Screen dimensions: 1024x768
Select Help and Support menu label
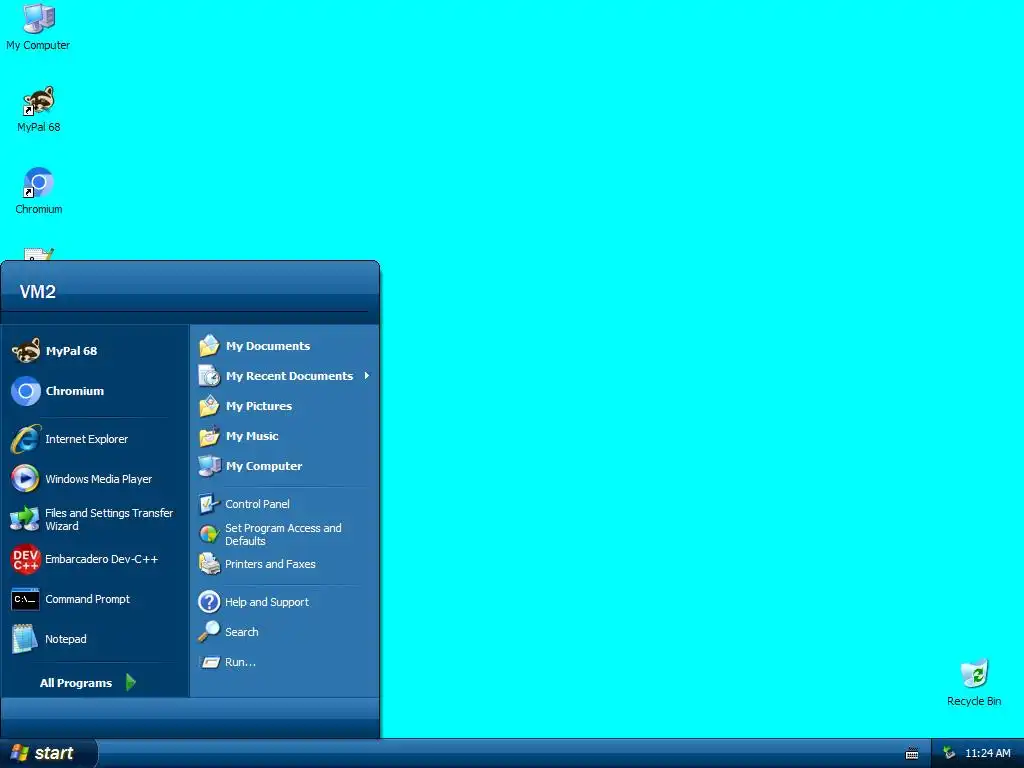tap(266, 601)
